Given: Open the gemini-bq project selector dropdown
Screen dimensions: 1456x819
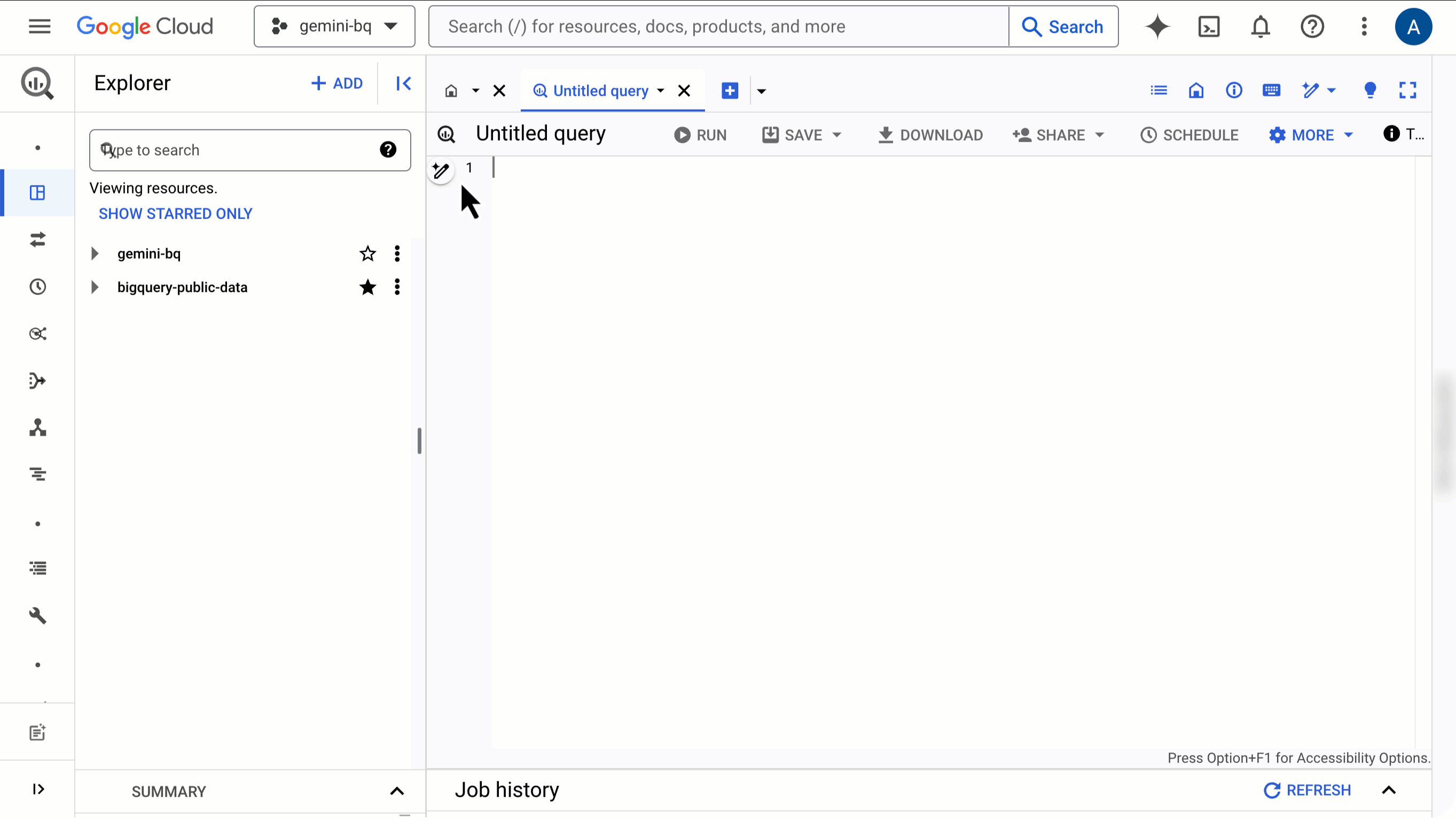Looking at the screenshot, I should coord(334,27).
